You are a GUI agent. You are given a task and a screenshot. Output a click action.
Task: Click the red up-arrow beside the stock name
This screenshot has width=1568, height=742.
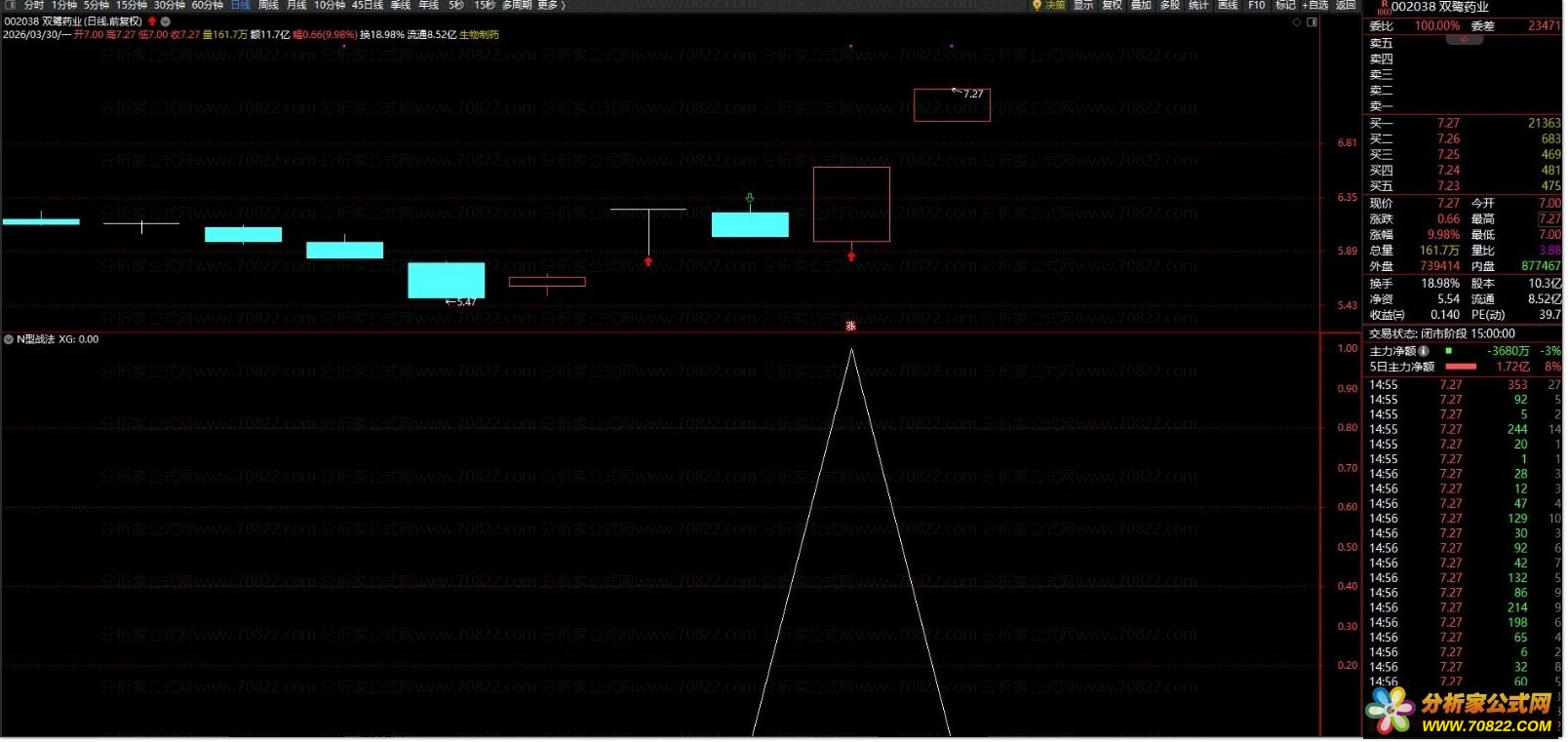tap(152, 20)
